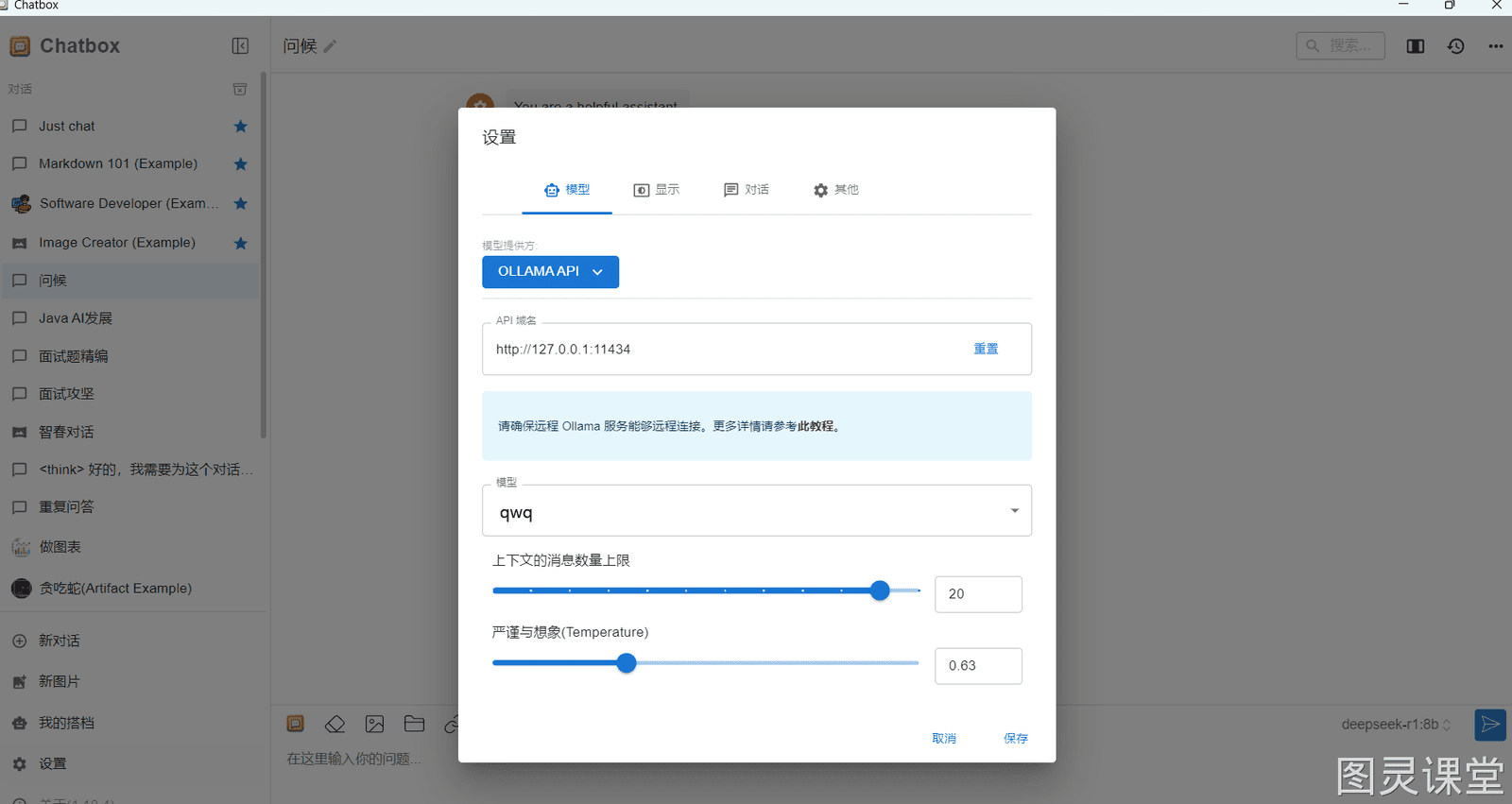Select the 问候 conversation in sidebar
This screenshot has height=804, width=1512.
click(129, 282)
